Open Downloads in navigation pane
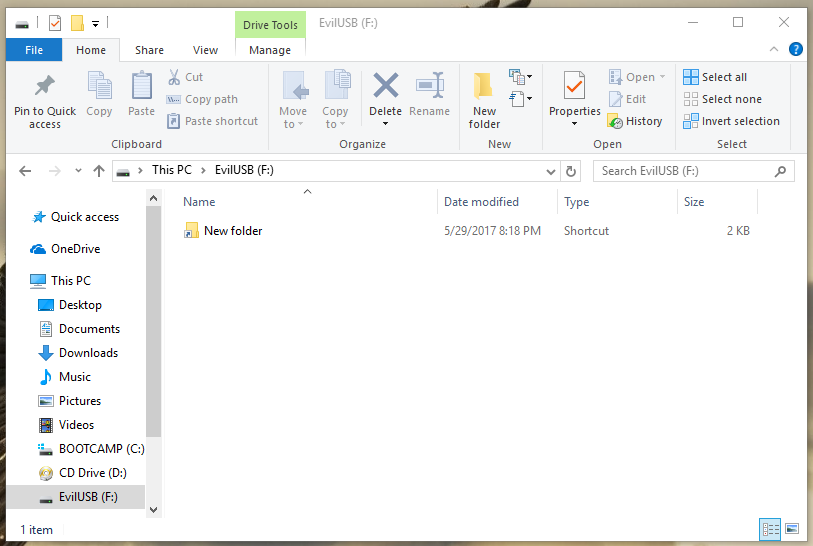813x546 pixels. [78, 353]
